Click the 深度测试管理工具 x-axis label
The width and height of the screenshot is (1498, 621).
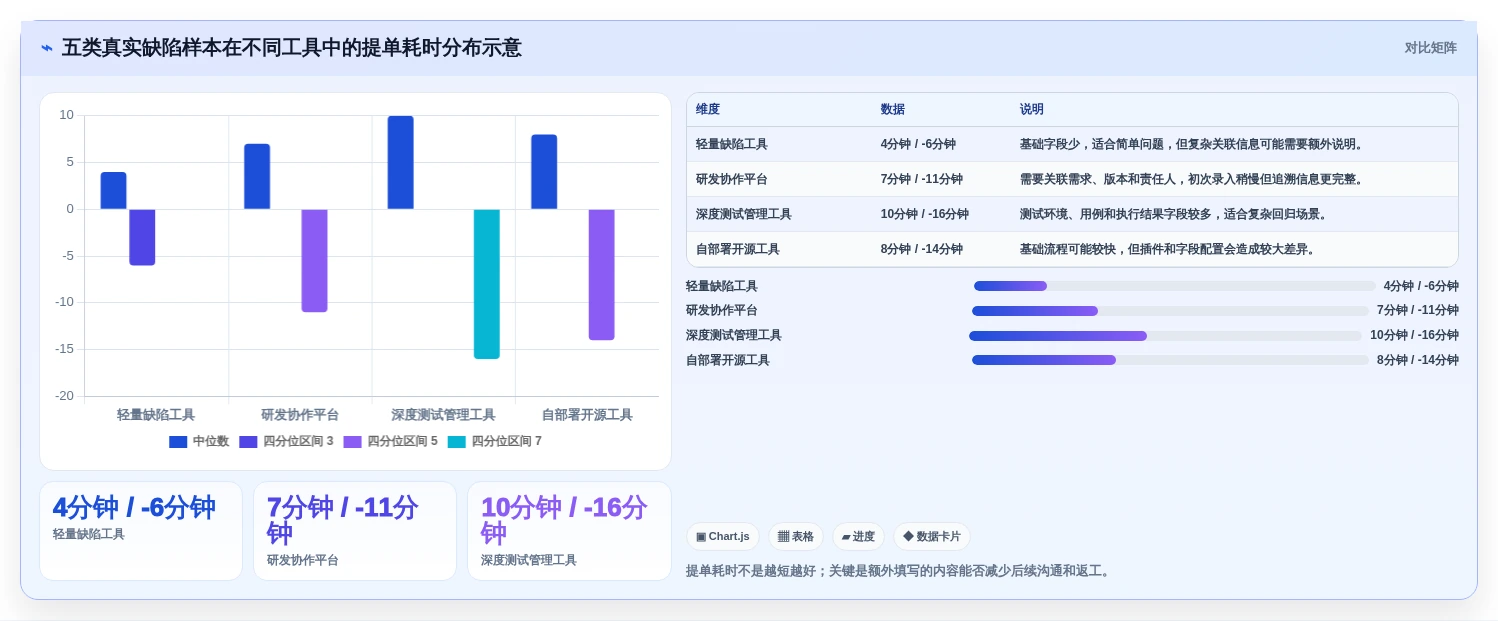click(x=443, y=415)
